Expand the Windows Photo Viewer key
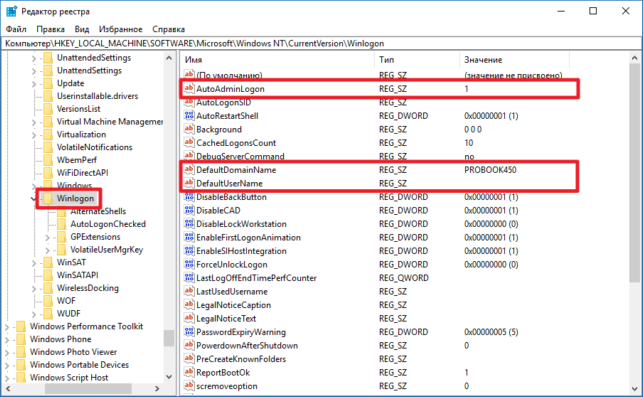643x397 pixels. coord(7,352)
